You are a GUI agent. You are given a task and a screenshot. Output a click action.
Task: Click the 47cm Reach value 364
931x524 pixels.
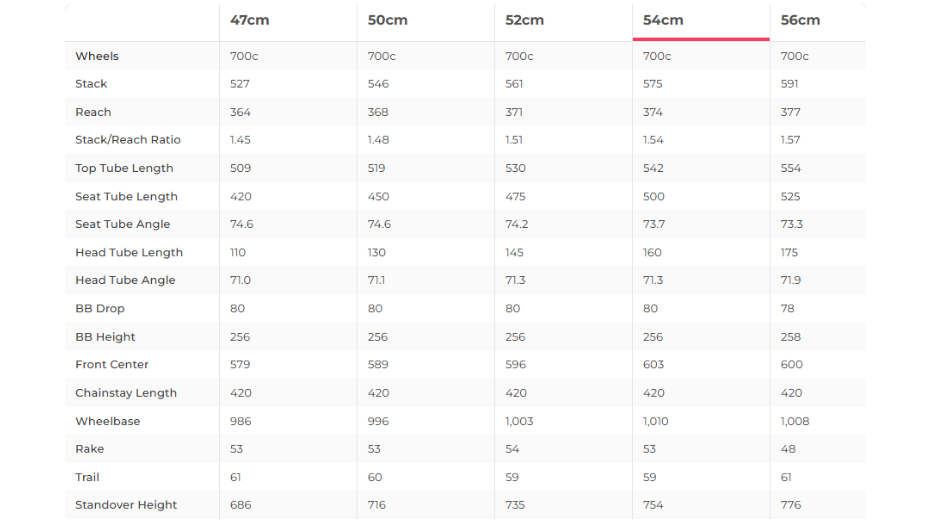click(240, 112)
